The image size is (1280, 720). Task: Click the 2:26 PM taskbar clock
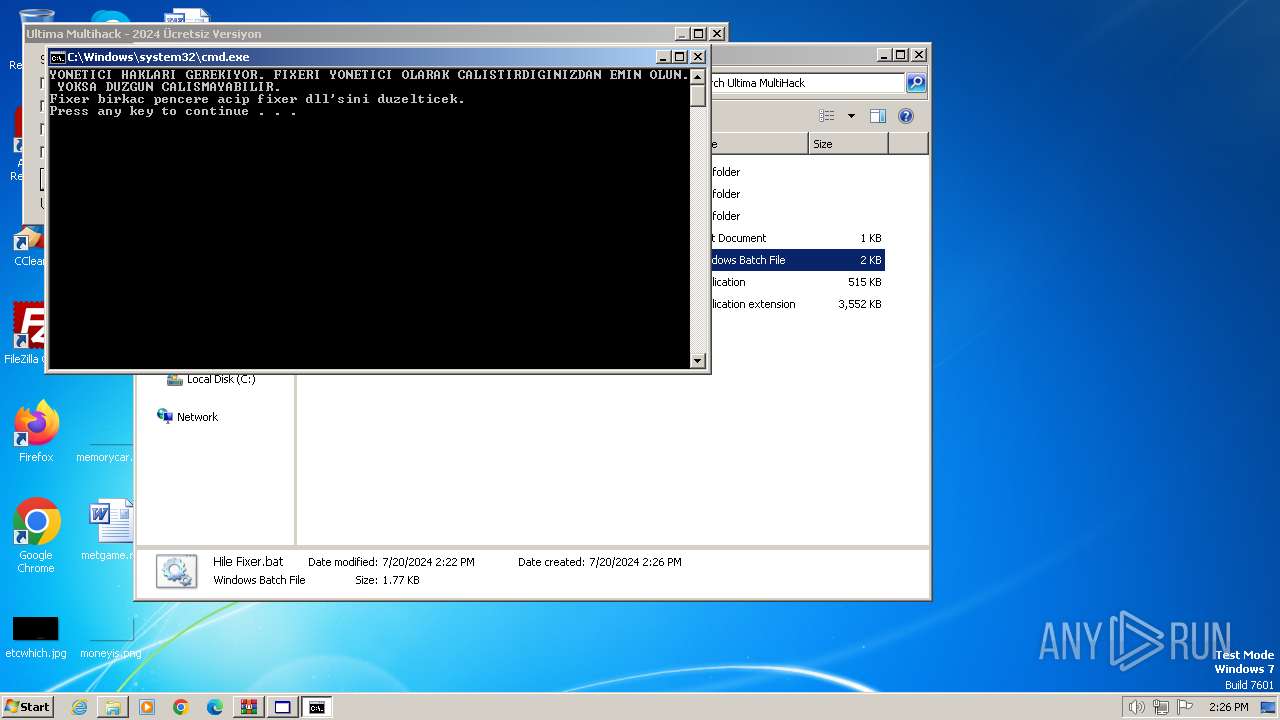pos(1228,707)
